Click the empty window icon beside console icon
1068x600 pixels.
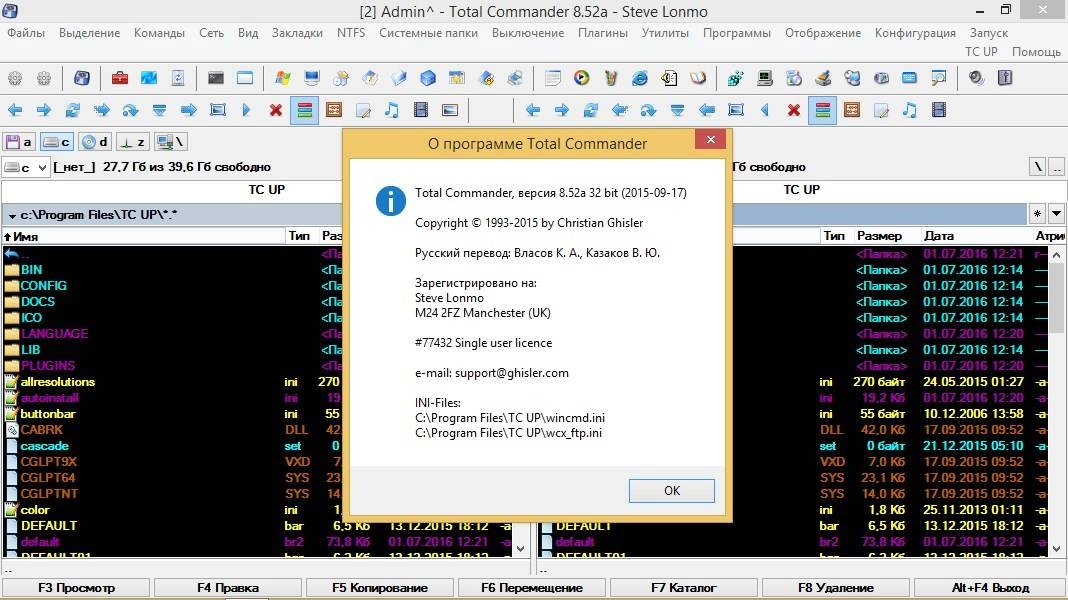pyautogui.click(x=245, y=78)
